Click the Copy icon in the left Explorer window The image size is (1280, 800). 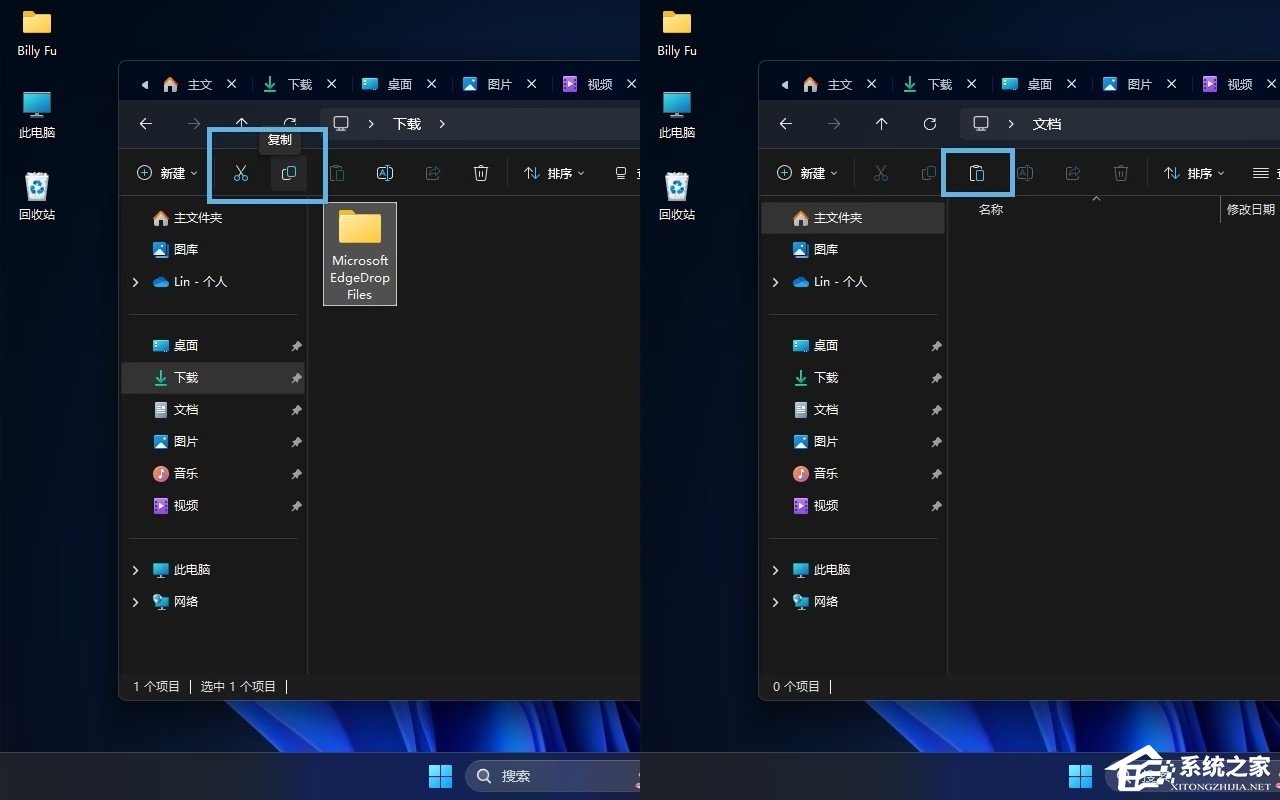click(x=289, y=173)
